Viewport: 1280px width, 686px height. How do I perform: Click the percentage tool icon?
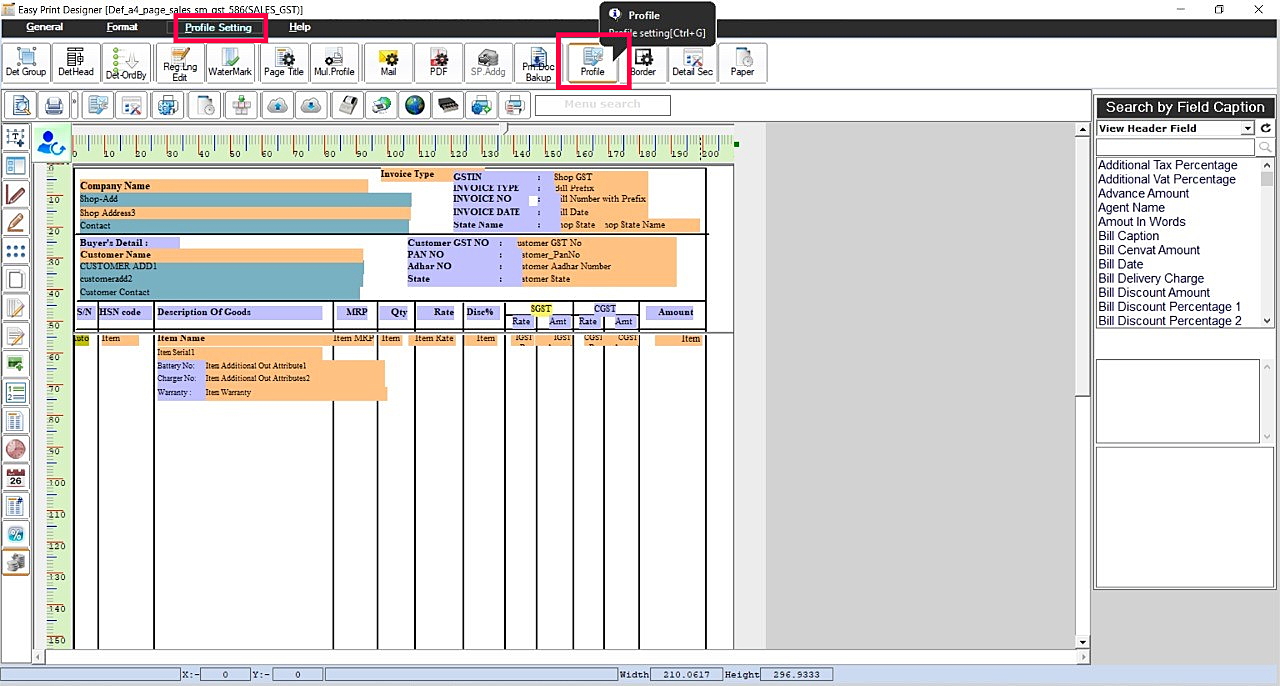click(16, 534)
